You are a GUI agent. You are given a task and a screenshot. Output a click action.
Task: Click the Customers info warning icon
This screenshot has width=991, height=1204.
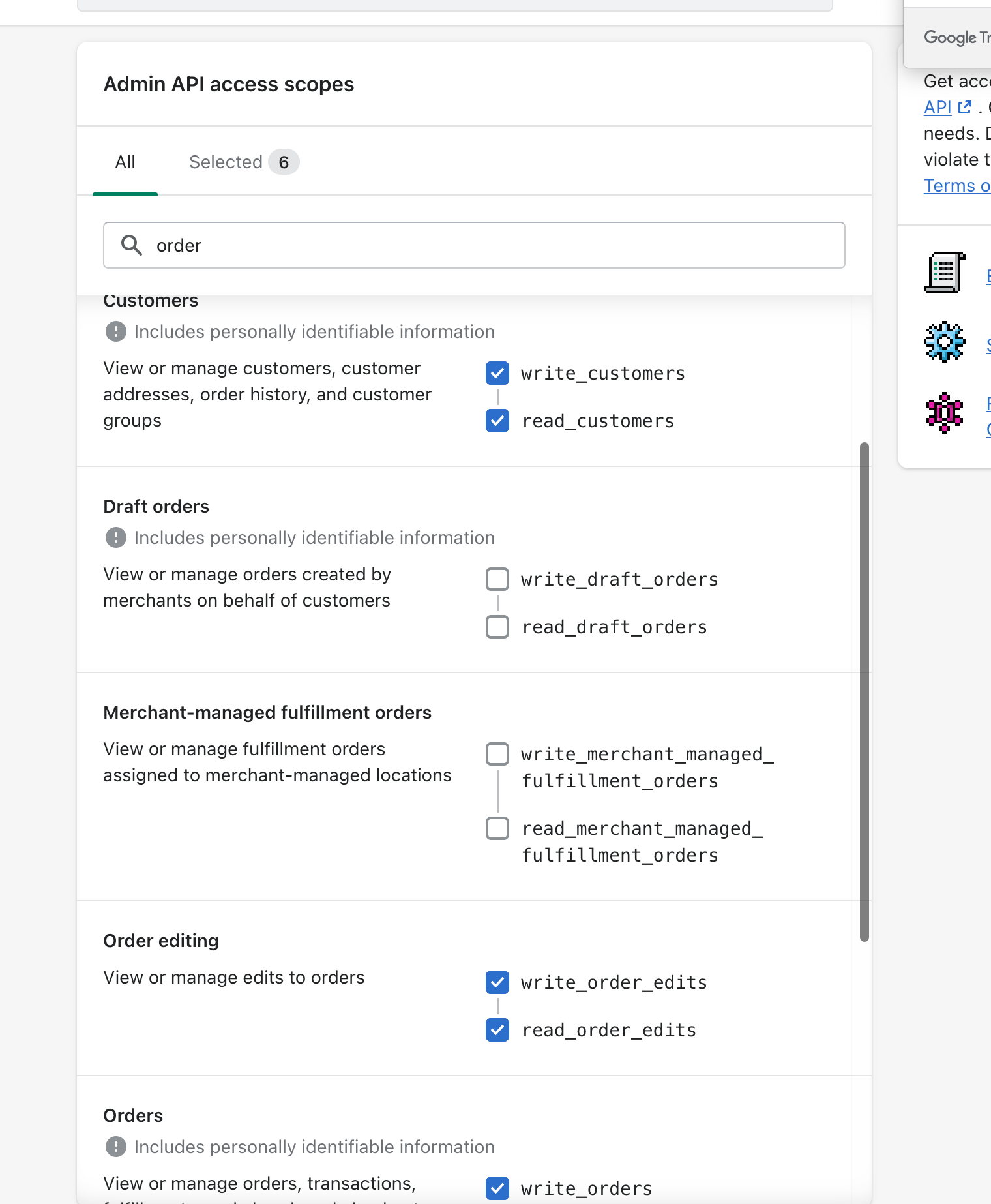pyautogui.click(x=116, y=331)
